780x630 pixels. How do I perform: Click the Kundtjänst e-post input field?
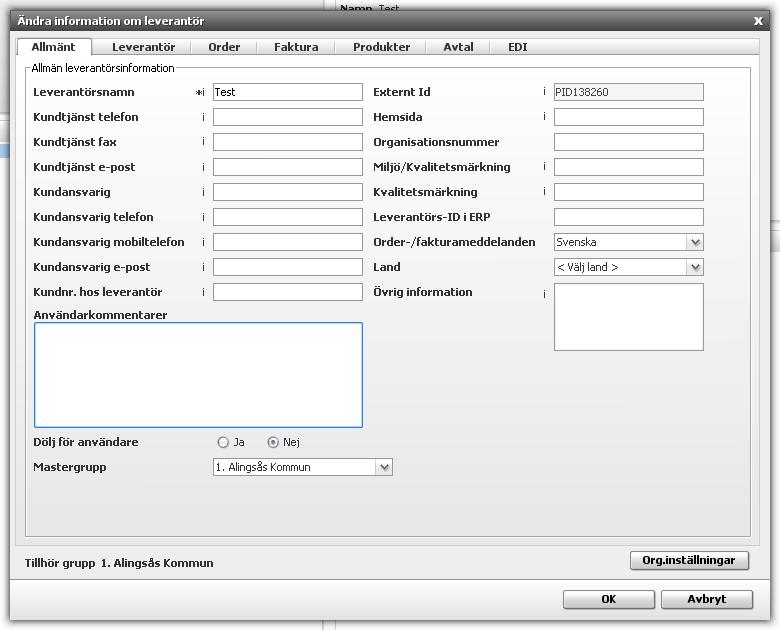pos(288,167)
